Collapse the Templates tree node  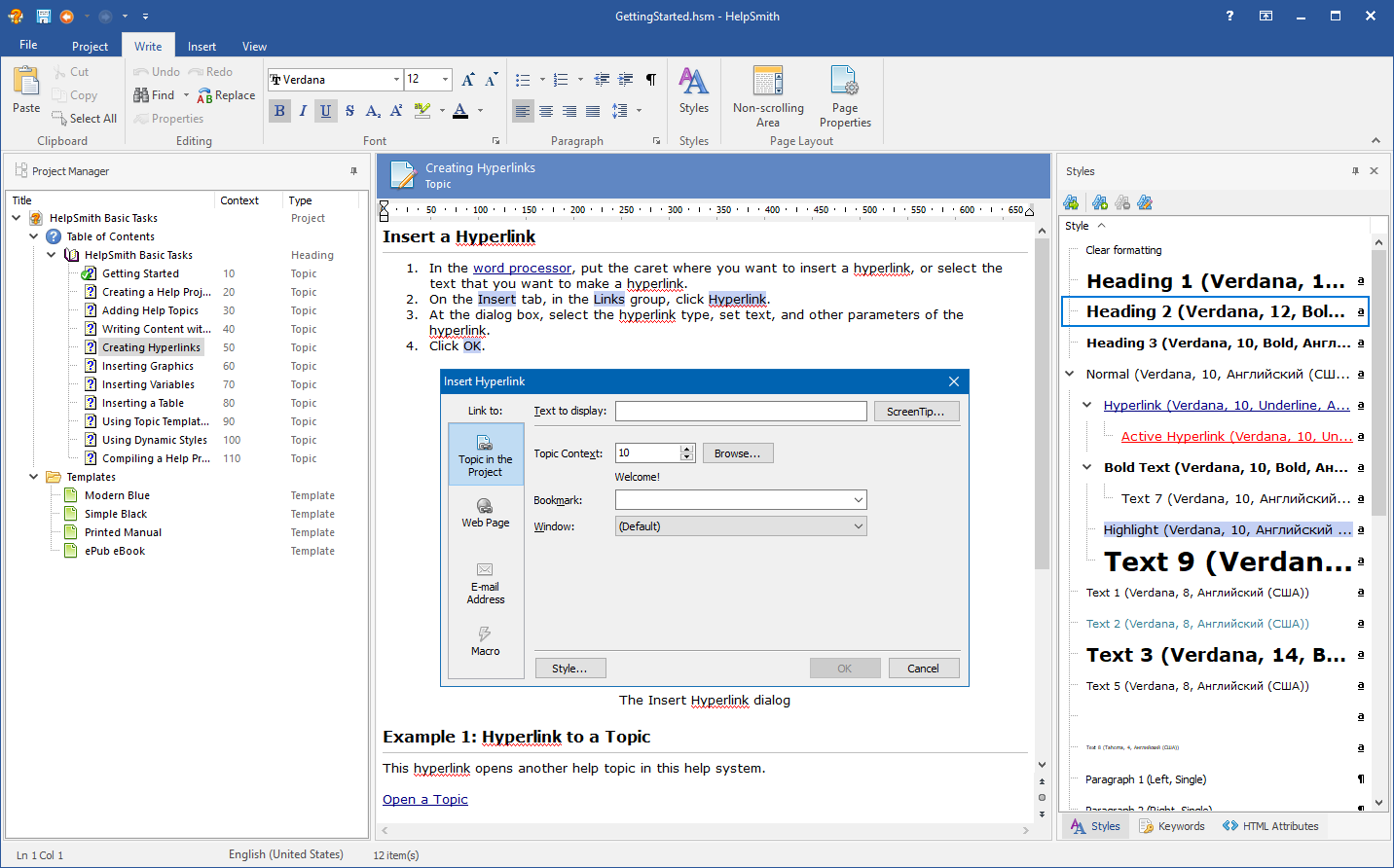[x=33, y=477]
